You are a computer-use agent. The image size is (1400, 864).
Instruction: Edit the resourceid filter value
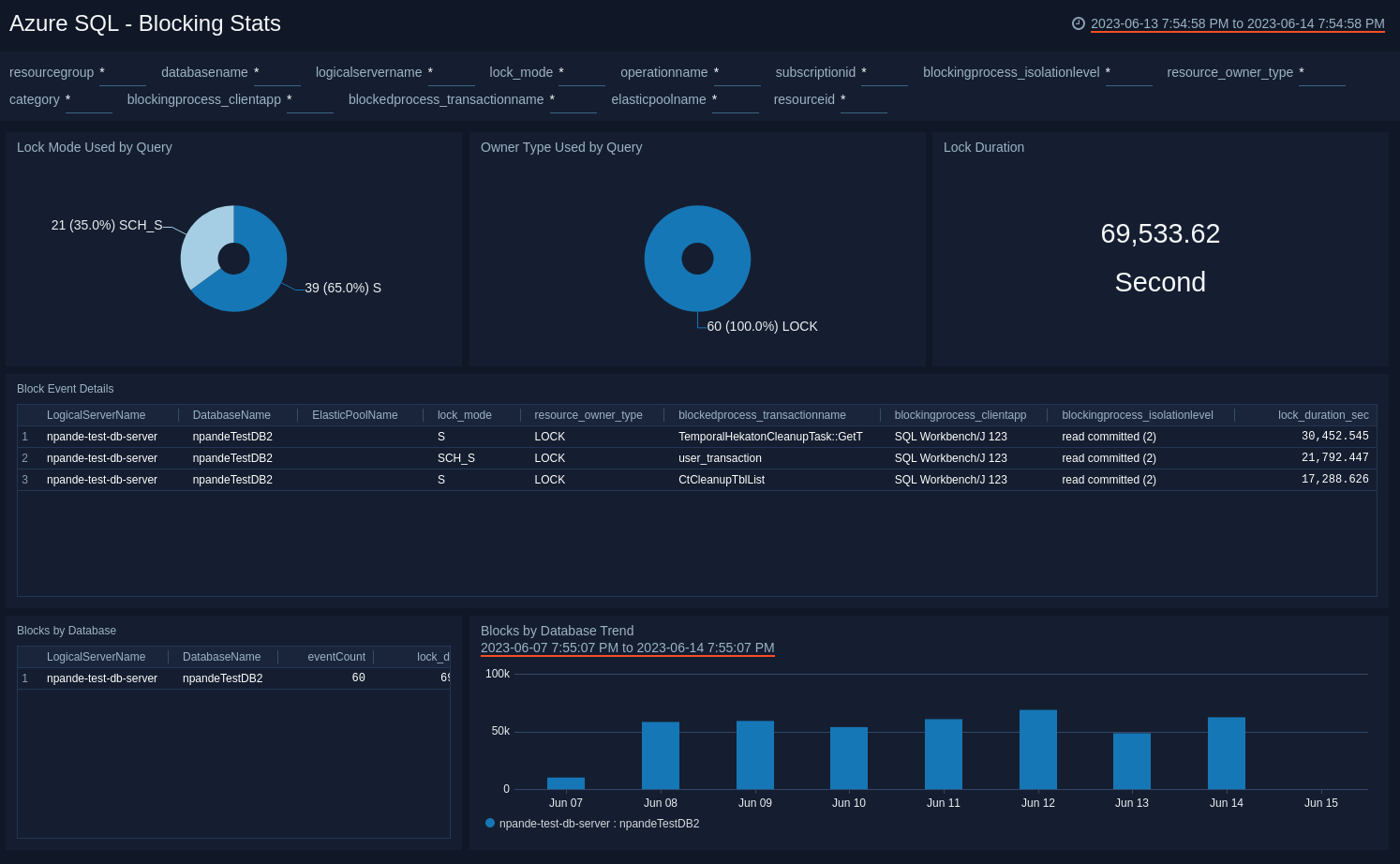coord(864,100)
